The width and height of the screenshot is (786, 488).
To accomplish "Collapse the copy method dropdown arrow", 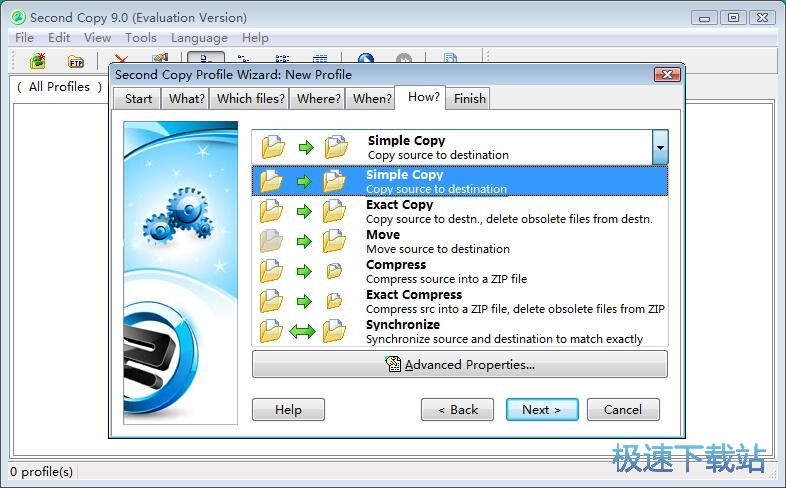I will point(660,147).
